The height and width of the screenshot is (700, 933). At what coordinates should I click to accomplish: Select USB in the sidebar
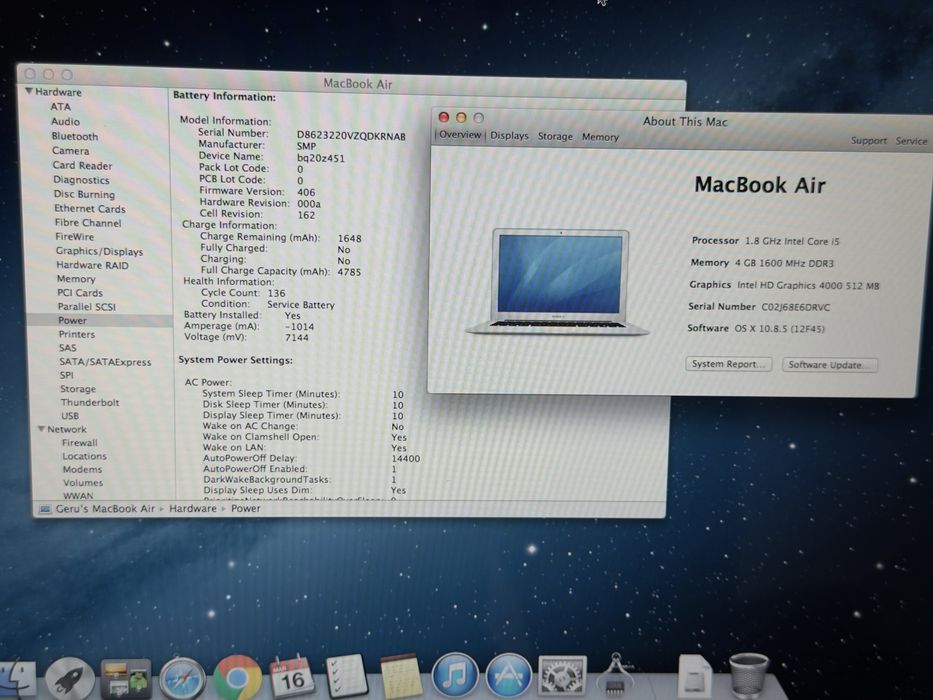(x=70, y=415)
